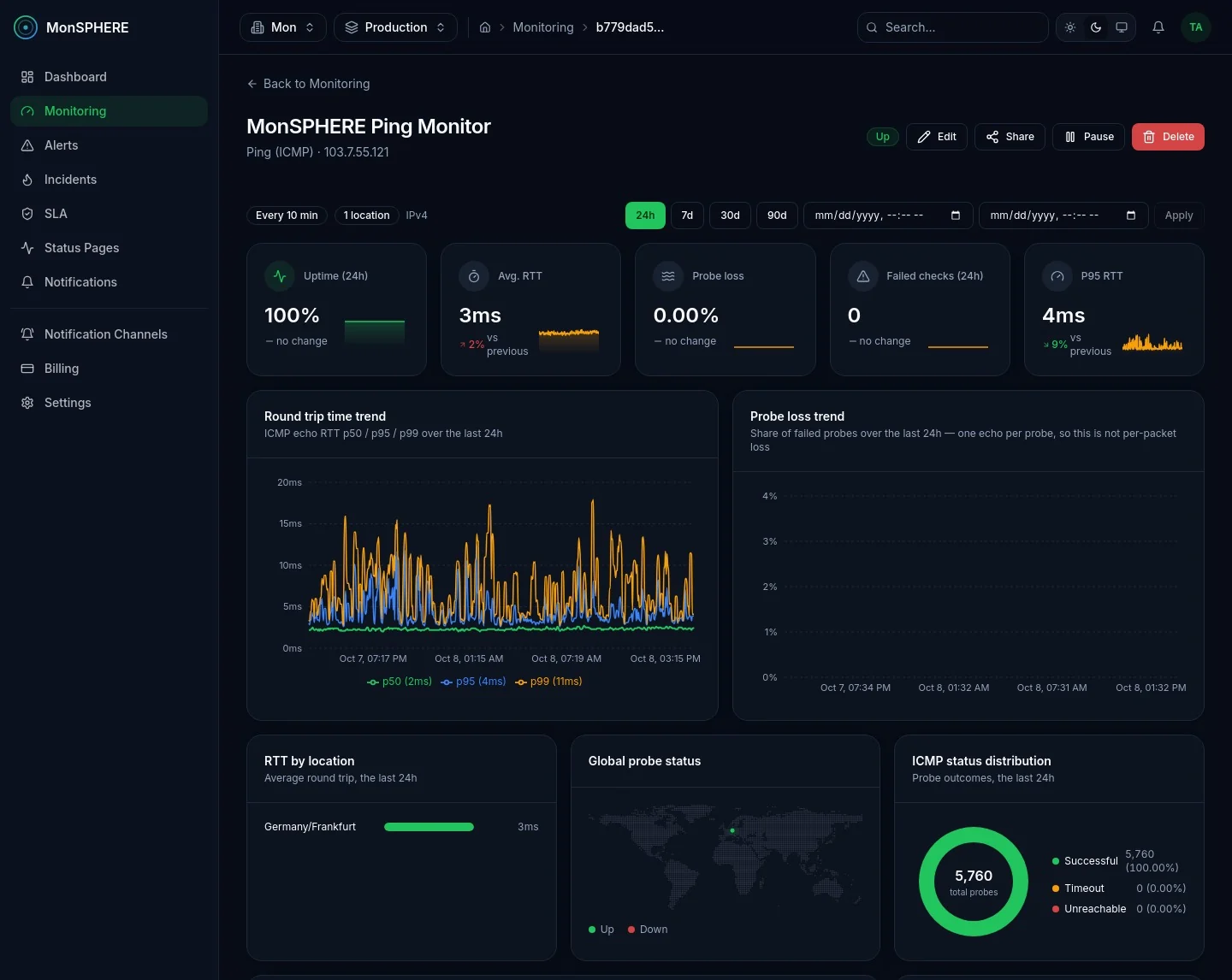Click the Germany/Frankfurt probe dot on the map
The width and height of the screenshot is (1232, 980).
tap(732, 830)
